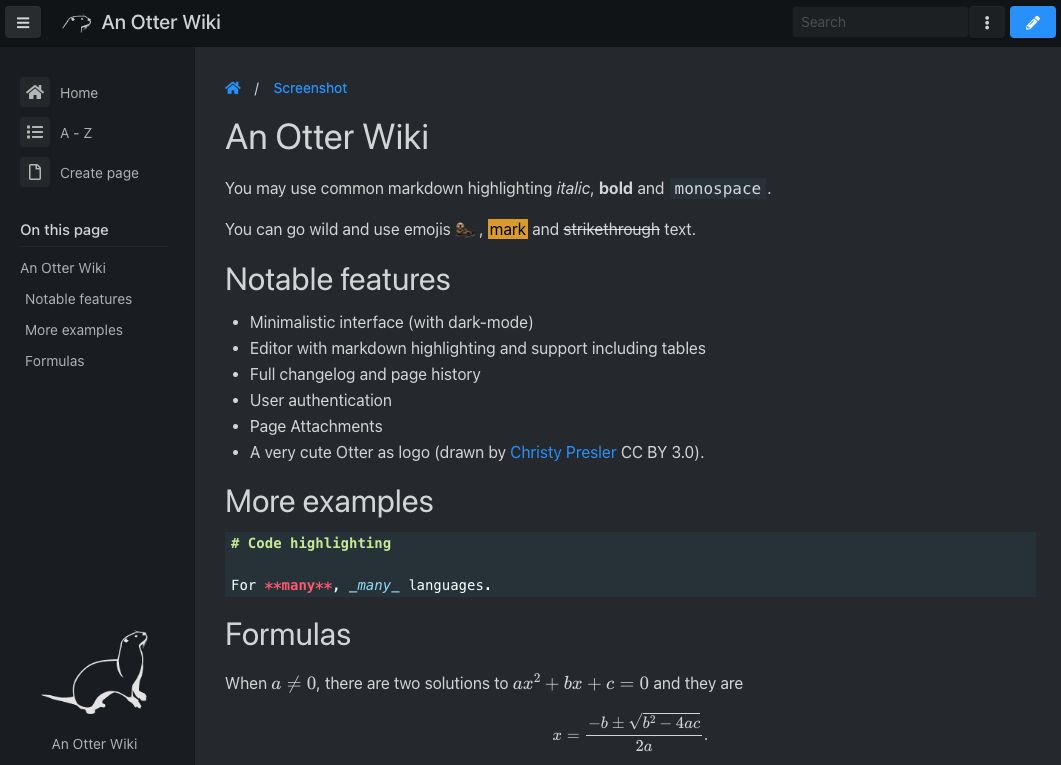The height and width of the screenshot is (765, 1061).
Task: Open the sidebar hamburger menu
Action: [22, 22]
